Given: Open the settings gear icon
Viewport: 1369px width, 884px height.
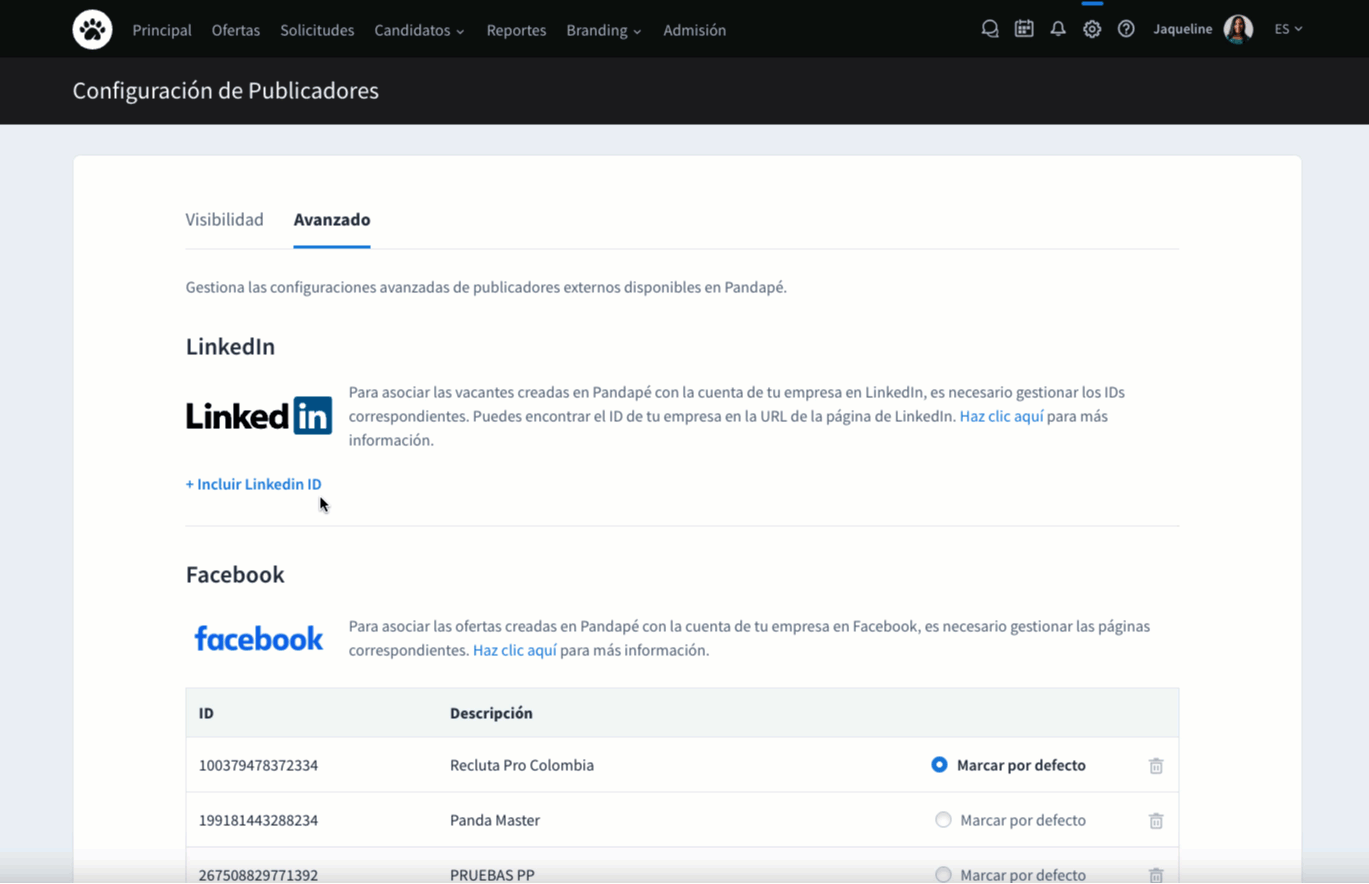Looking at the screenshot, I should pyautogui.click(x=1092, y=29).
